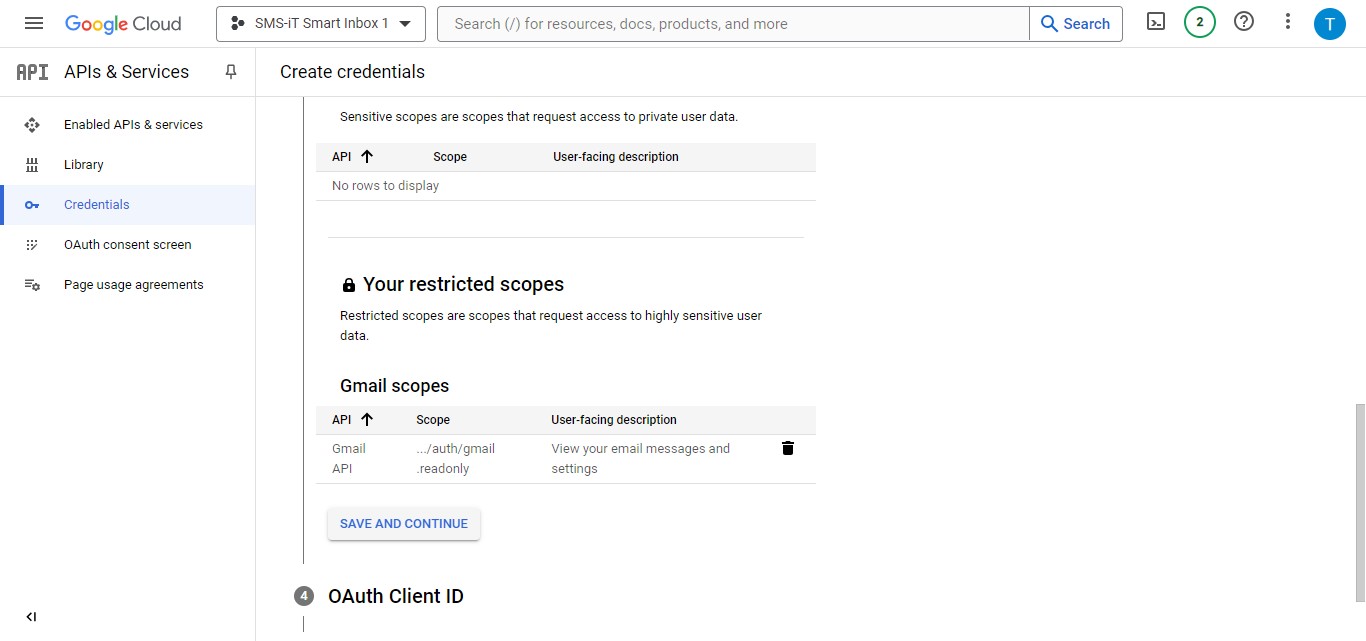Click the SAVE AND CONTINUE button
Viewport: 1366px width, 641px height.
click(404, 524)
